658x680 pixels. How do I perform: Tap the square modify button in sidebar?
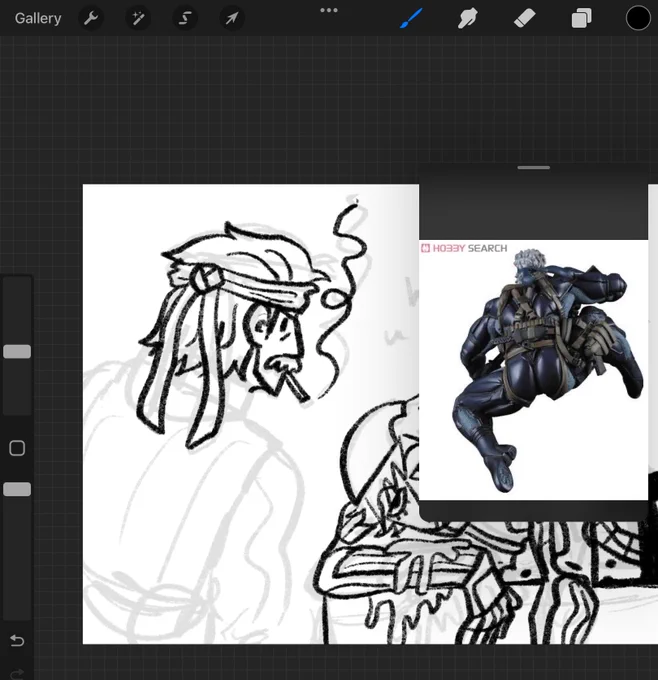tap(17, 448)
